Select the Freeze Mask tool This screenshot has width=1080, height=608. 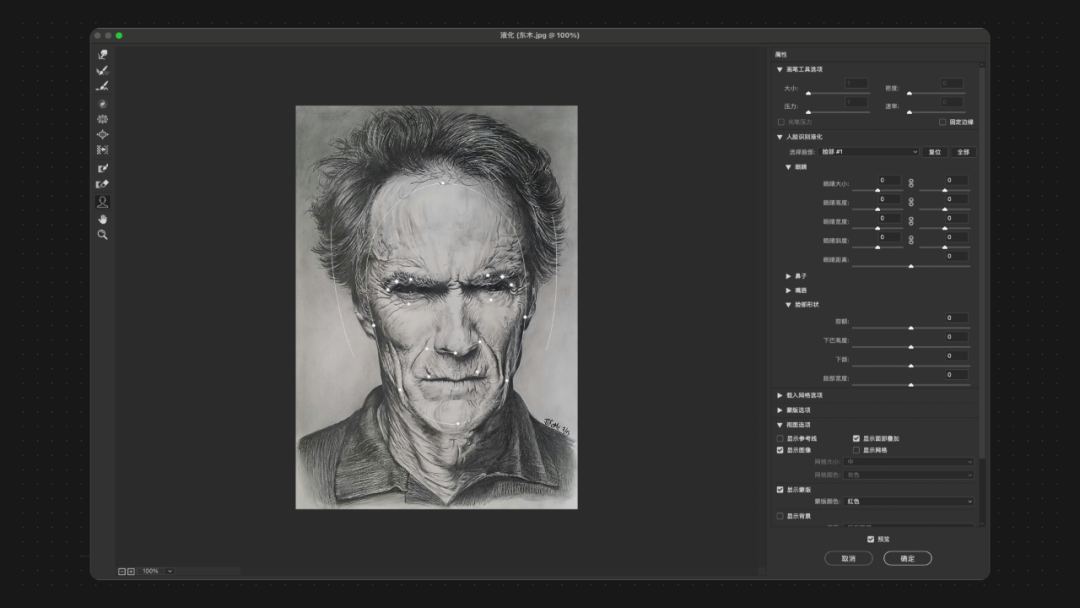click(102, 168)
